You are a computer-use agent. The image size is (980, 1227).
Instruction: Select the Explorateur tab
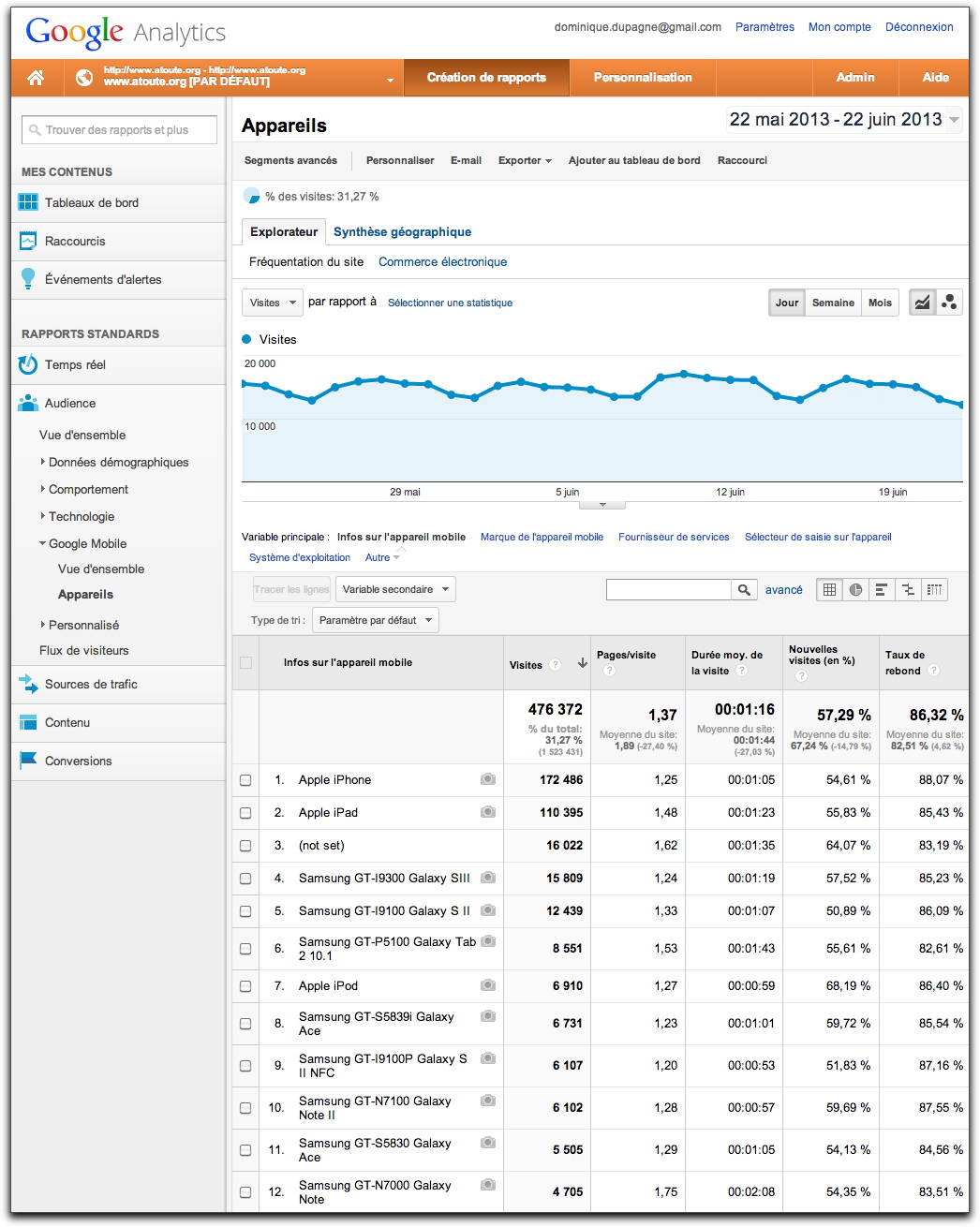point(284,231)
